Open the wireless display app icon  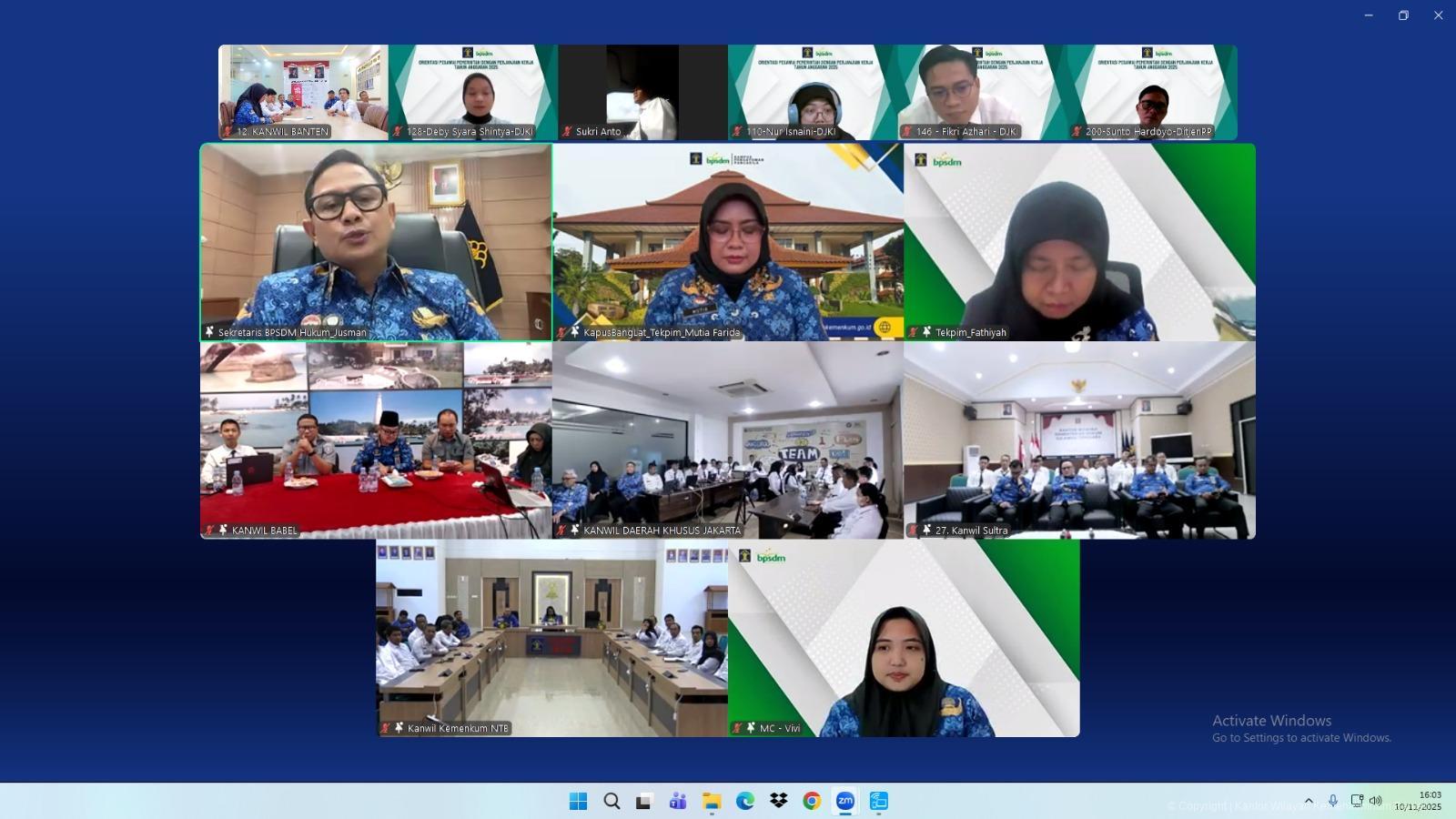tap(878, 801)
